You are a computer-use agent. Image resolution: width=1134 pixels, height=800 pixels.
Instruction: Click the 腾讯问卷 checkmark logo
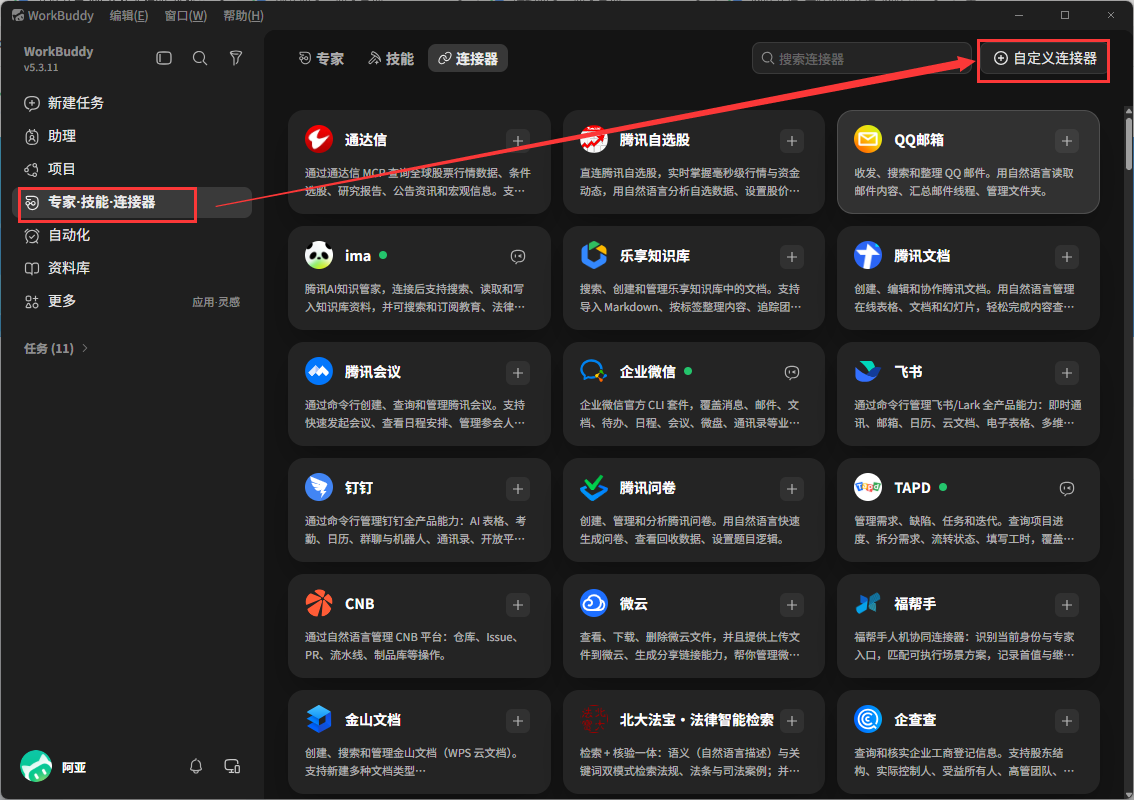(x=594, y=487)
